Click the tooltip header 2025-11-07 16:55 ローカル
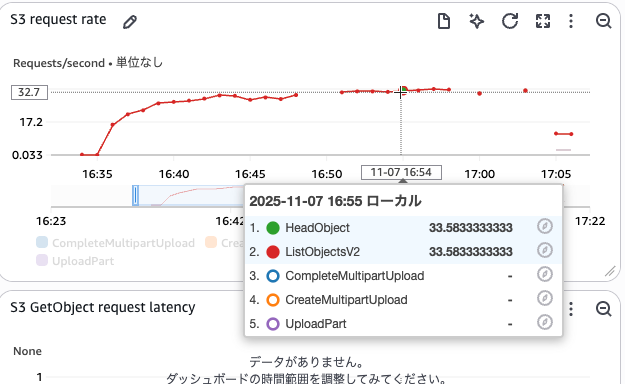This screenshot has height=384, width=625. pyautogui.click(x=335, y=201)
